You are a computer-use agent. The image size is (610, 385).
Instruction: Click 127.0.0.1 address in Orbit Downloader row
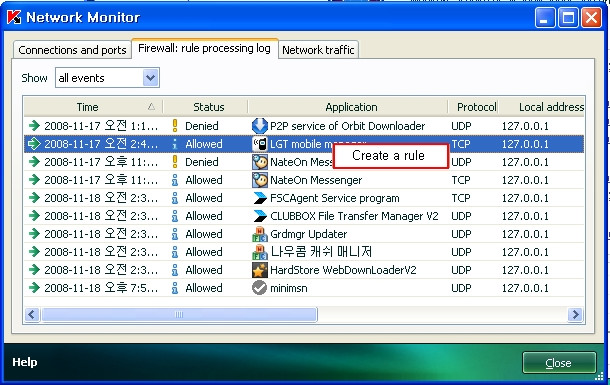coord(525,126)
